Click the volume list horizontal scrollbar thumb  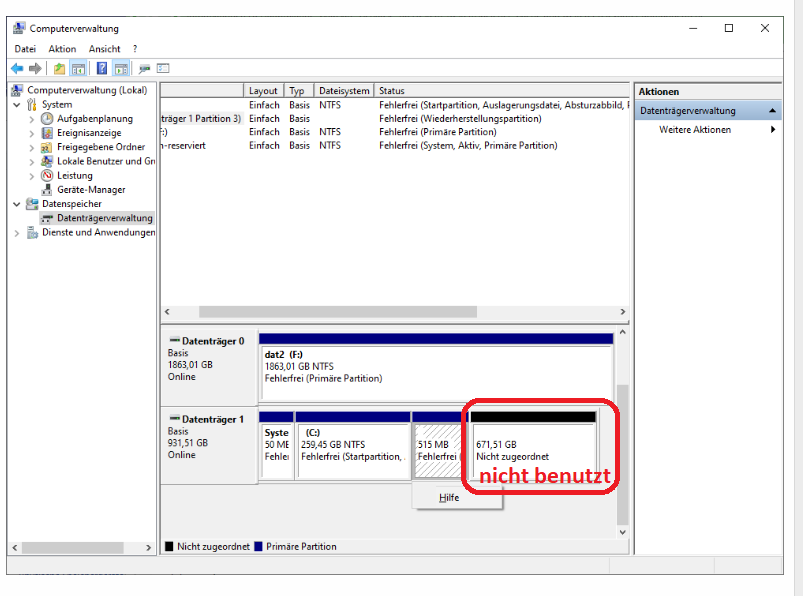[337, 312]
